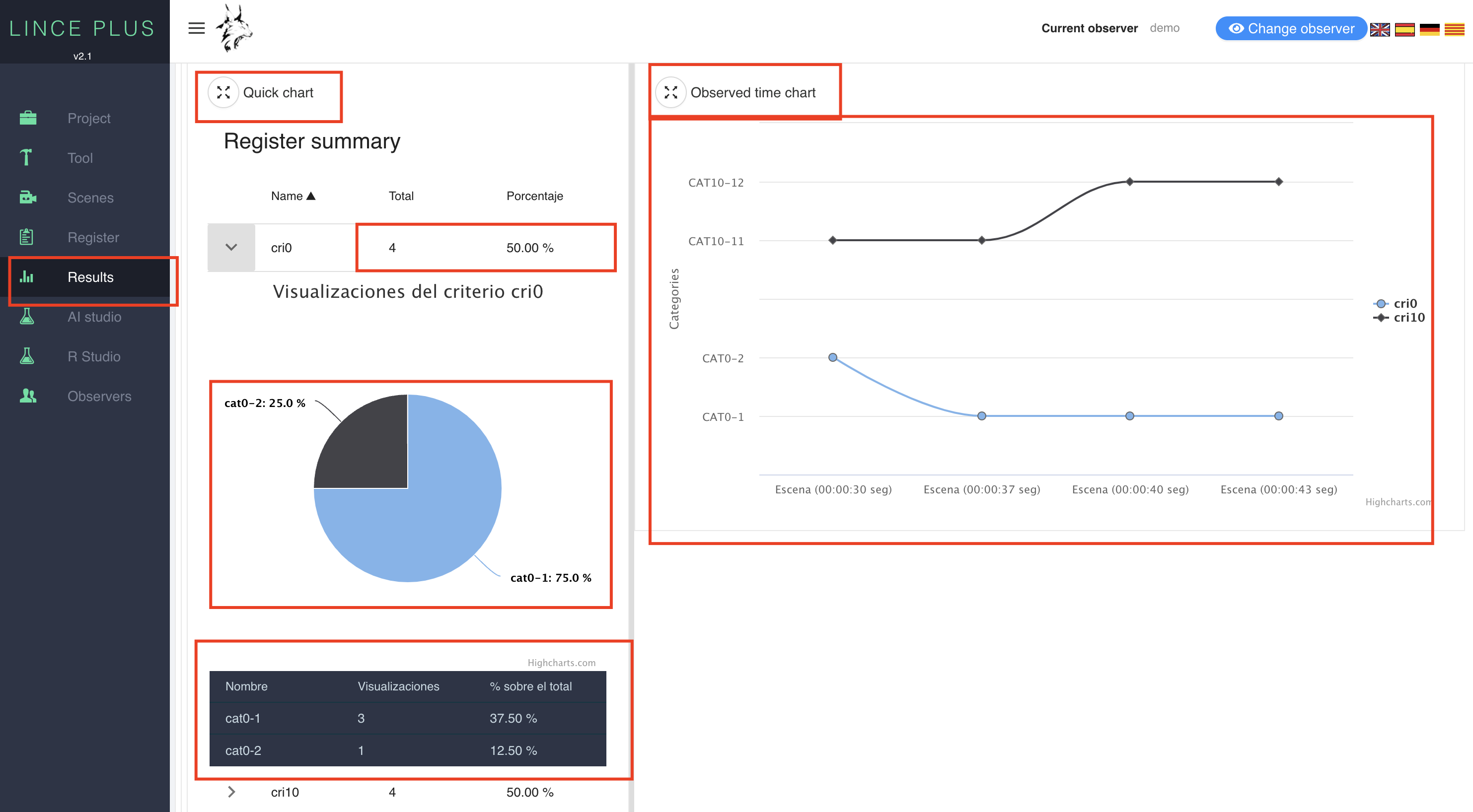Viewport: 1473px width, 812px height.
Task: Click the Change observer button
Action: [1291, 29]
